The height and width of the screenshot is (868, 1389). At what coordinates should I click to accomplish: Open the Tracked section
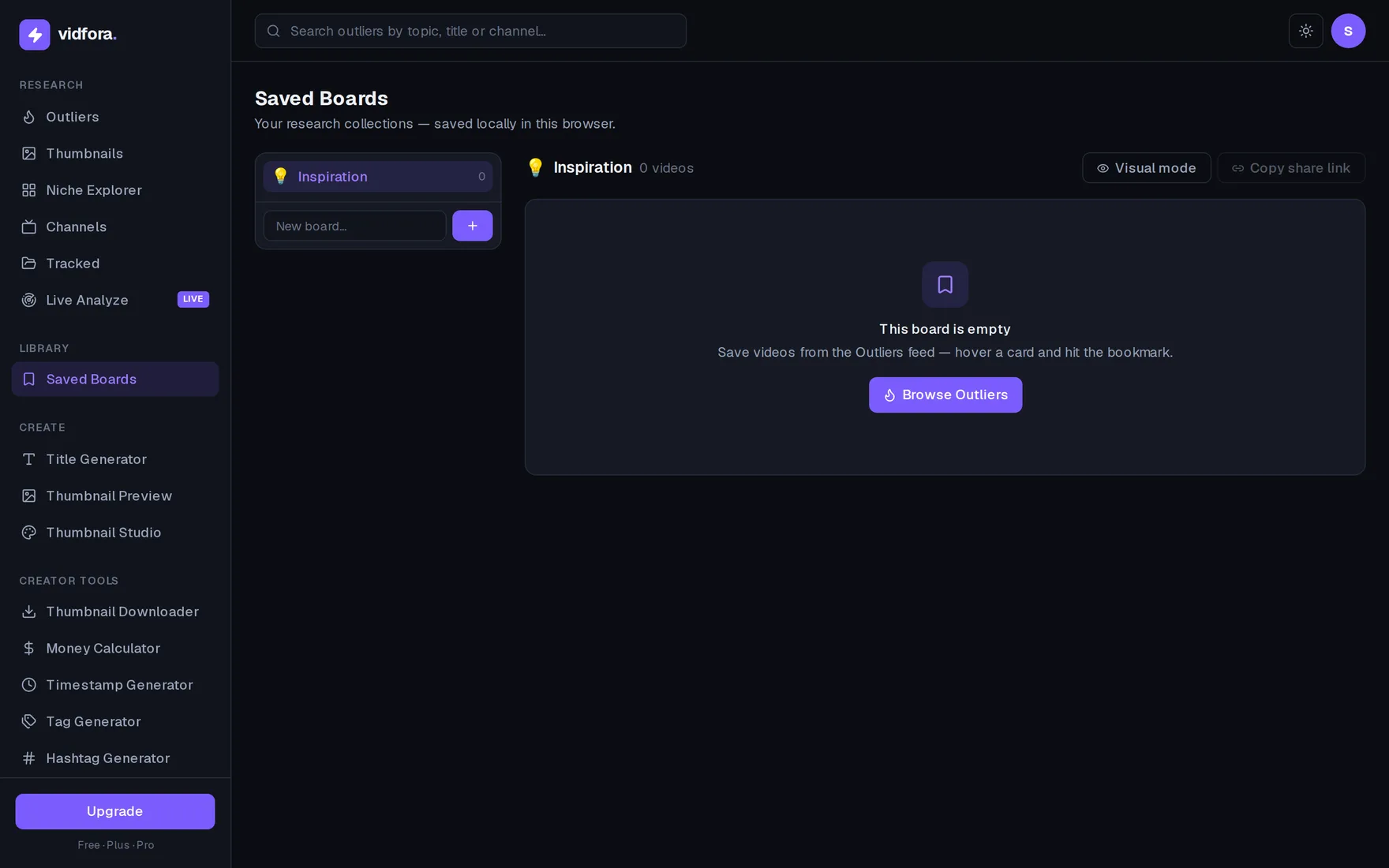[115, 264]
